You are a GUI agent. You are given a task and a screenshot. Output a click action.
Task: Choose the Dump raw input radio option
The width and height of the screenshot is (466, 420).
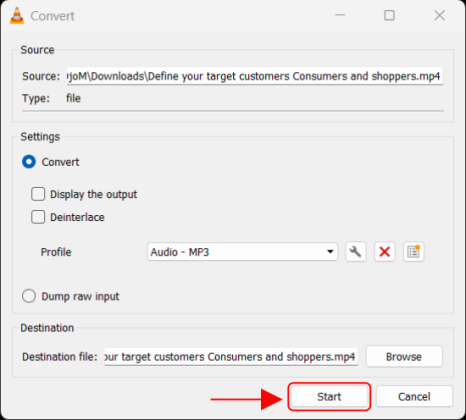click(x=29, y=296)
